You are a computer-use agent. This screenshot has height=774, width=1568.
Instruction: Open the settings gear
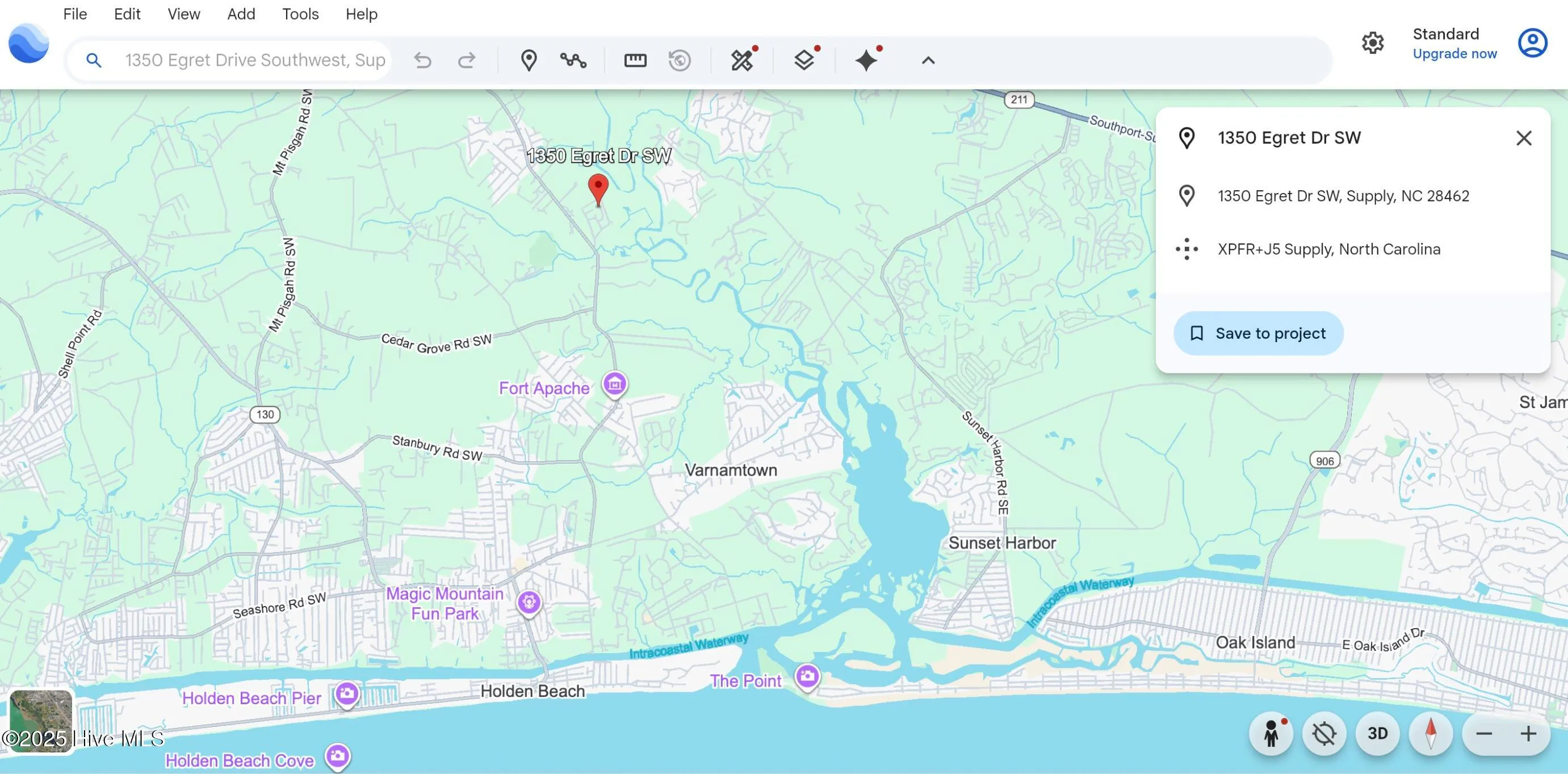tap(1373, 43)
